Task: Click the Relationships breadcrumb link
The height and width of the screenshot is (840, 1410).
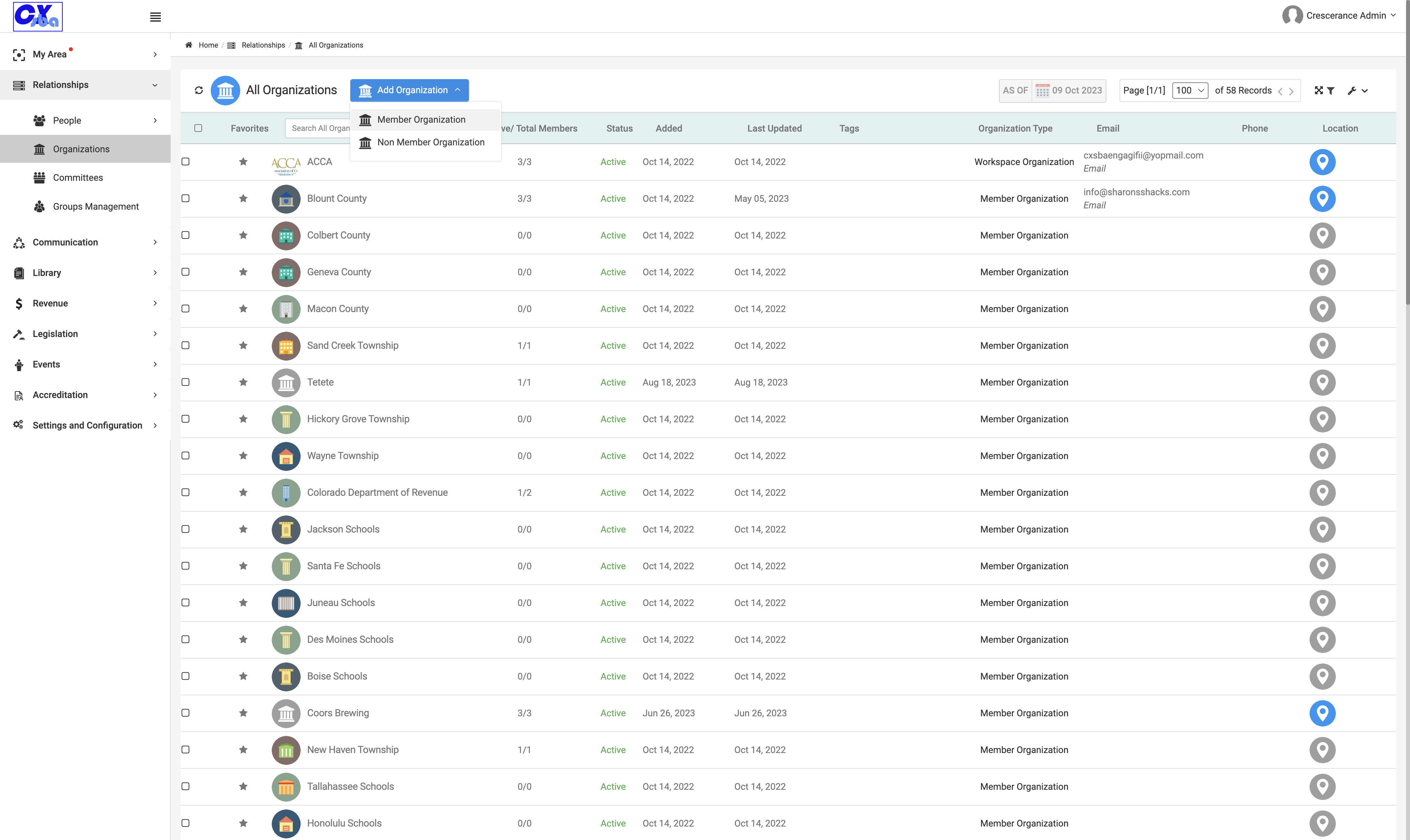Action: coord(263,45)
